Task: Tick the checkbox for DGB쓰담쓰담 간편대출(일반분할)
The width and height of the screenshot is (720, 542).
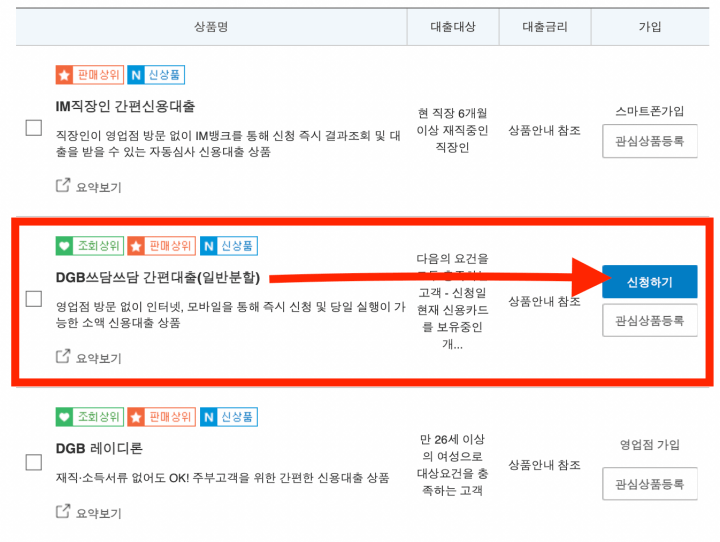Action: (34, 299)
